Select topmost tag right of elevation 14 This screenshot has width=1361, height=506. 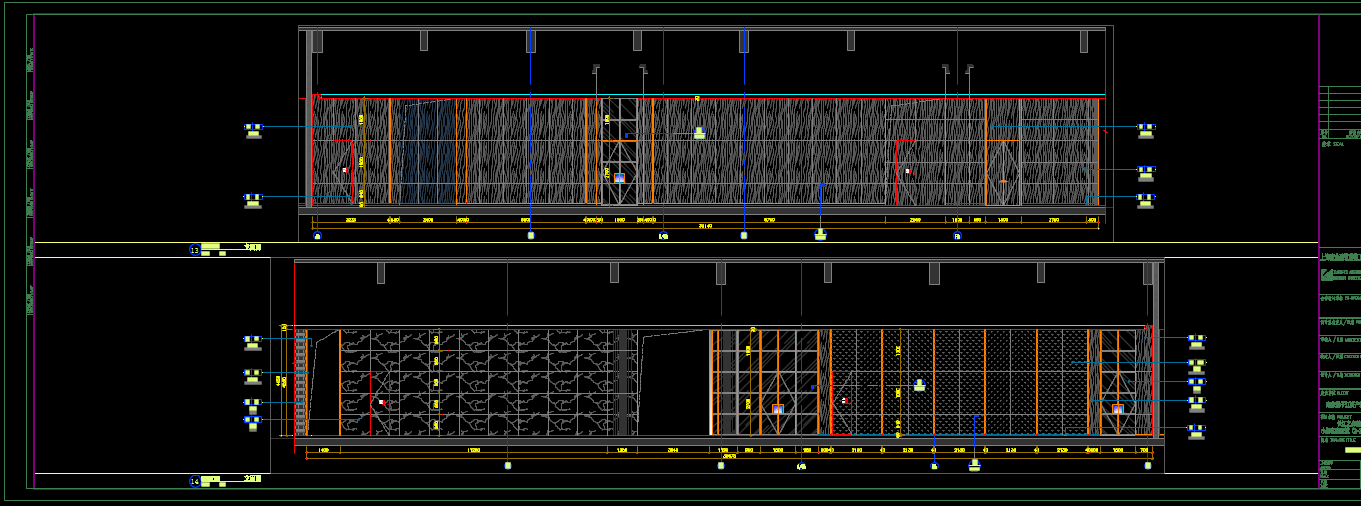coord(1196,342)
